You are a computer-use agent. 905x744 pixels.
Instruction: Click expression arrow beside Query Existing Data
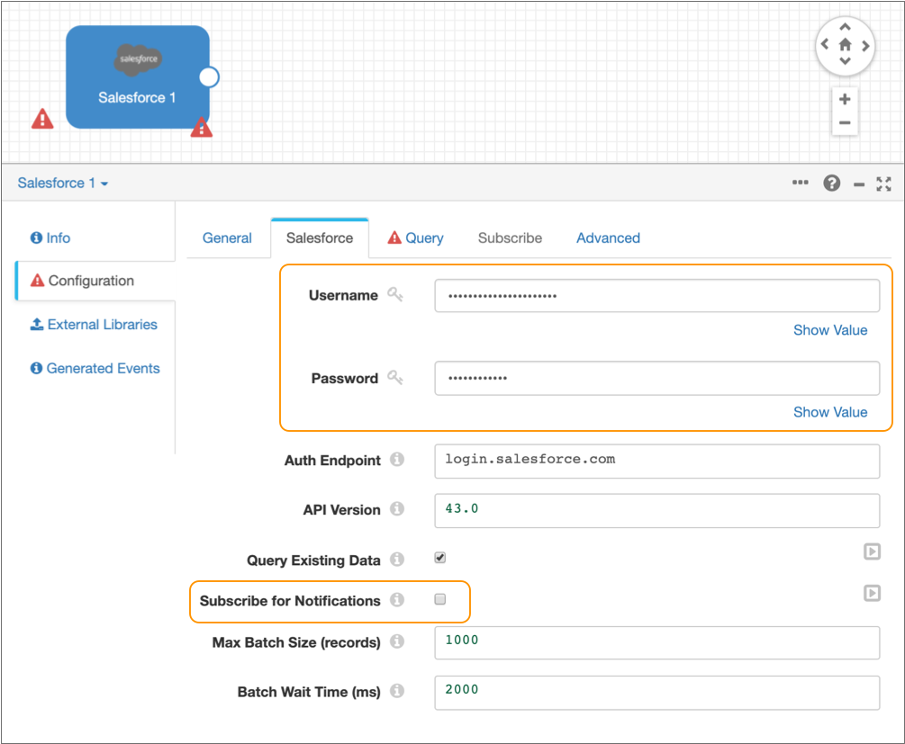(871, 551)
